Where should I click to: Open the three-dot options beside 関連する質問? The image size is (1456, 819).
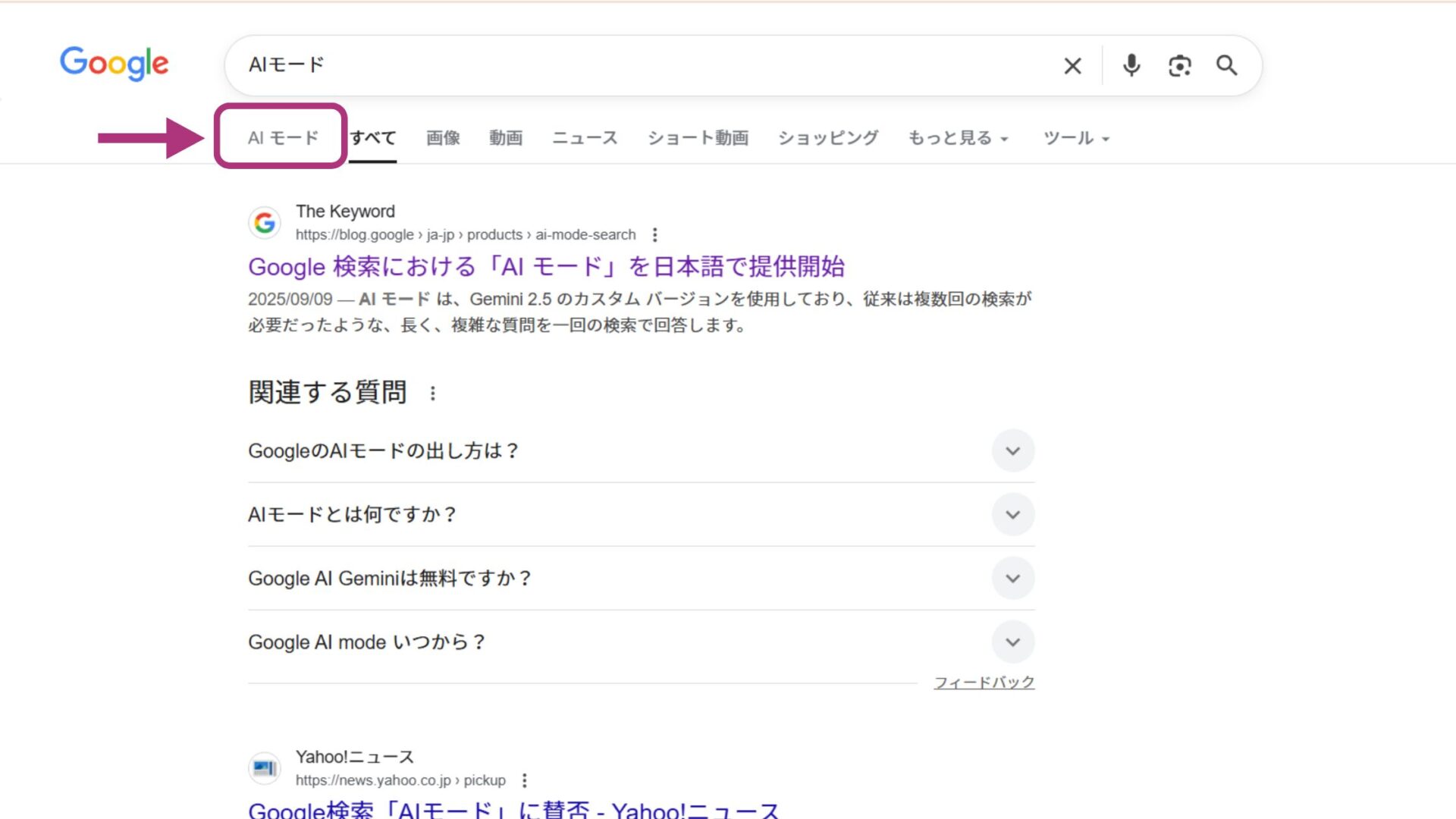click(x=432, y=393)
